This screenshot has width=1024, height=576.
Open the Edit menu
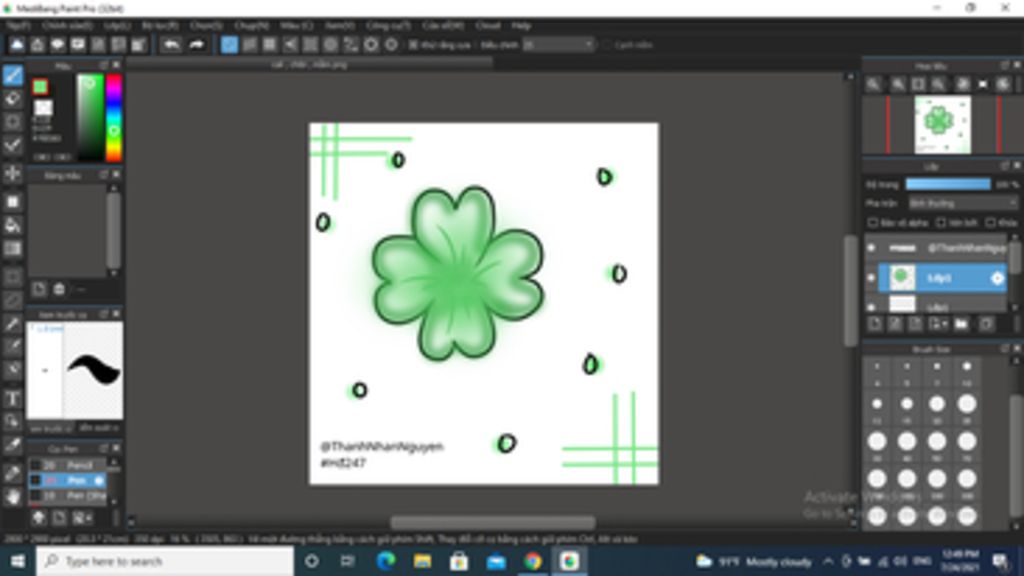[x=67, y=25]
